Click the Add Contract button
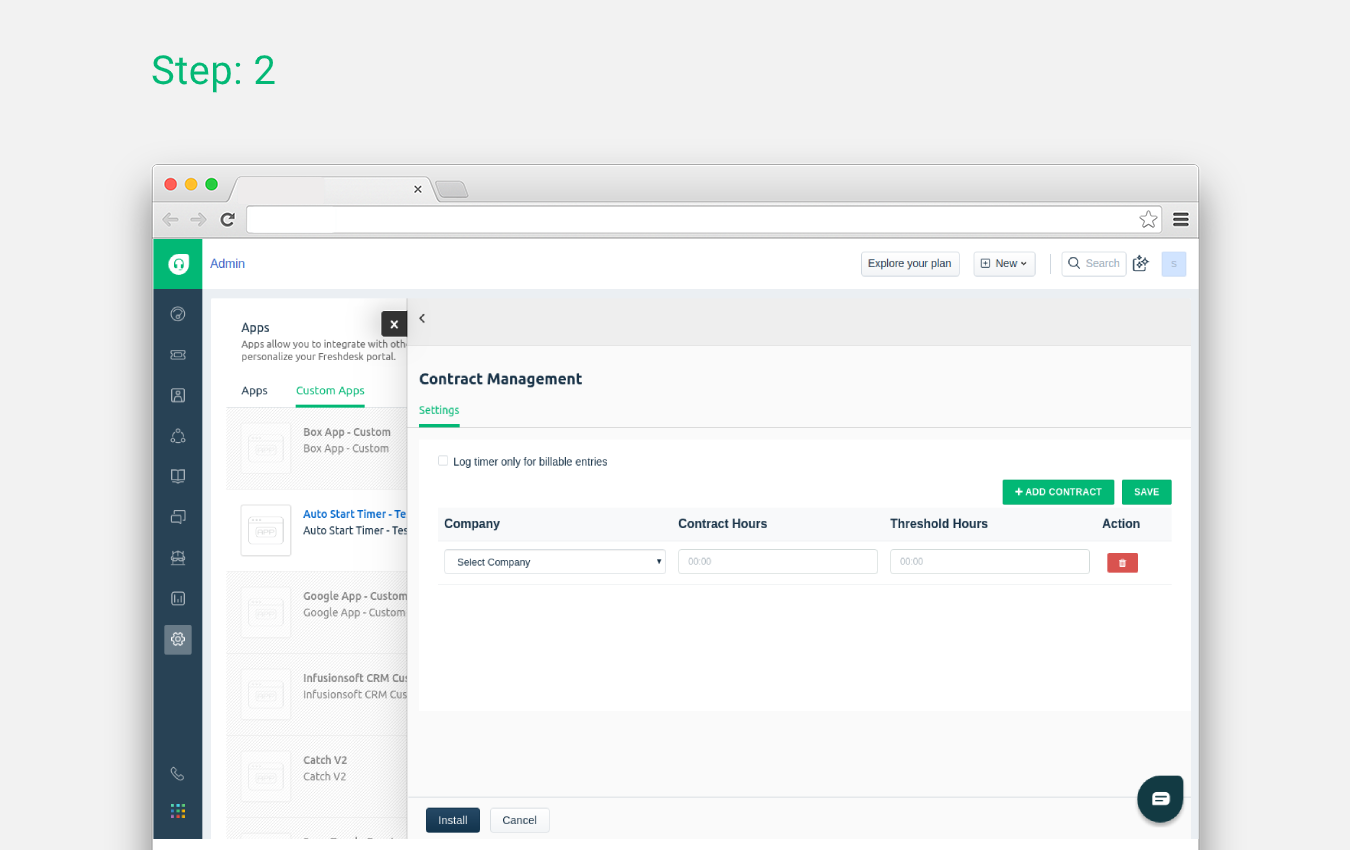This screenshot has width=1350, height=850. 1058,492
